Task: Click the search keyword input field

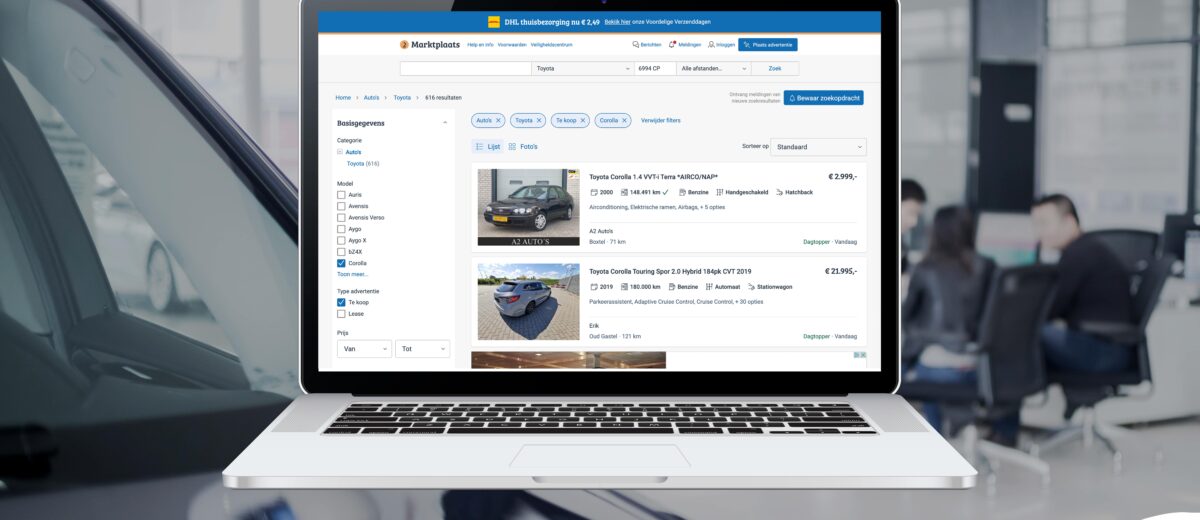Action: pyautogui.click(x=465, y=68)
